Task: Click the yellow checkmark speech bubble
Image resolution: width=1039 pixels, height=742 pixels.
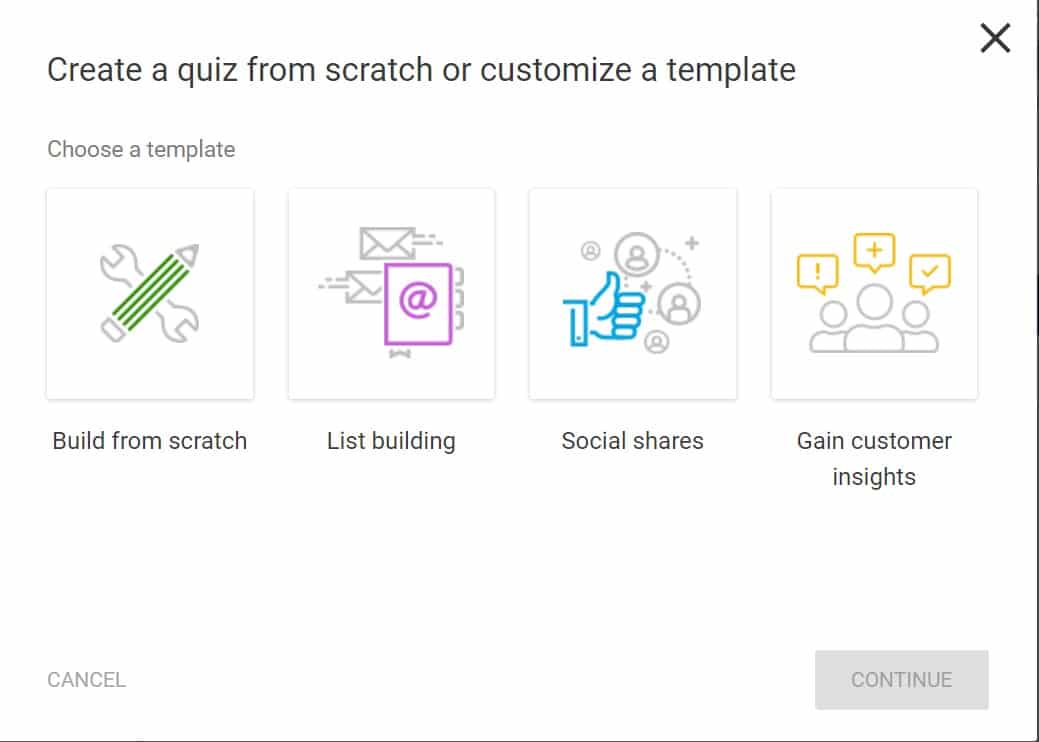Action: pos(930,274)
